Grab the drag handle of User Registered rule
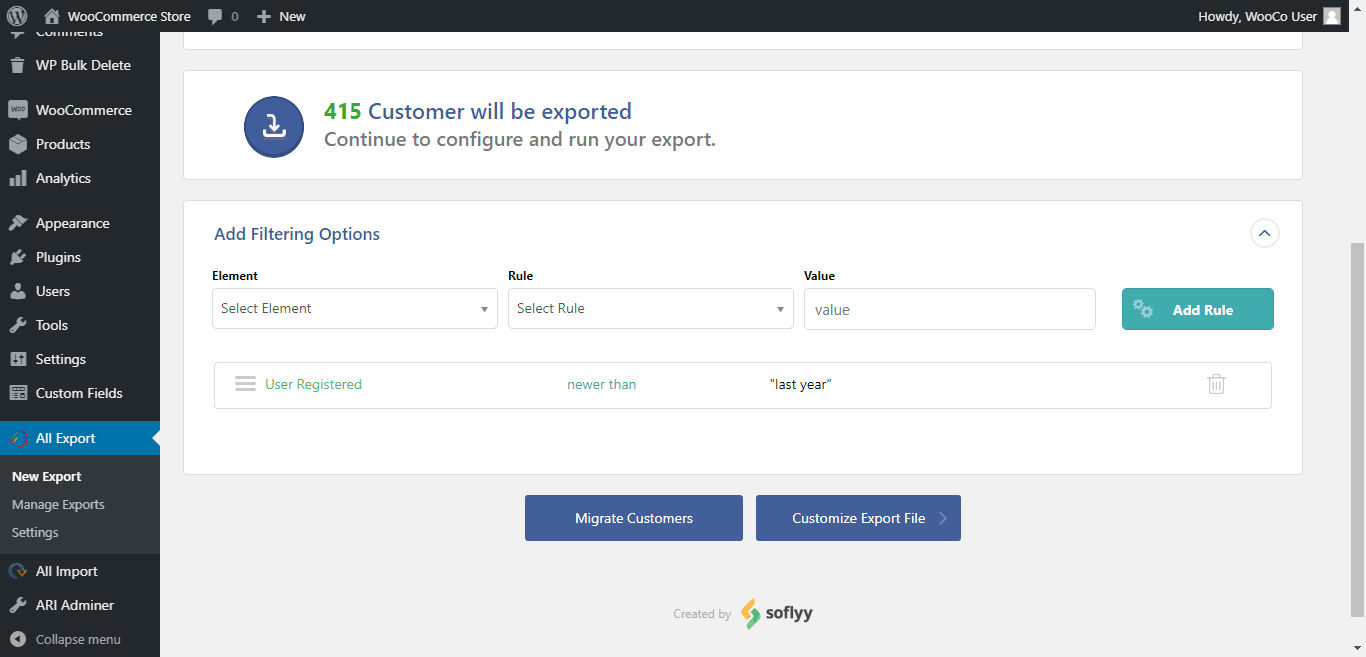 click(245, 384)
